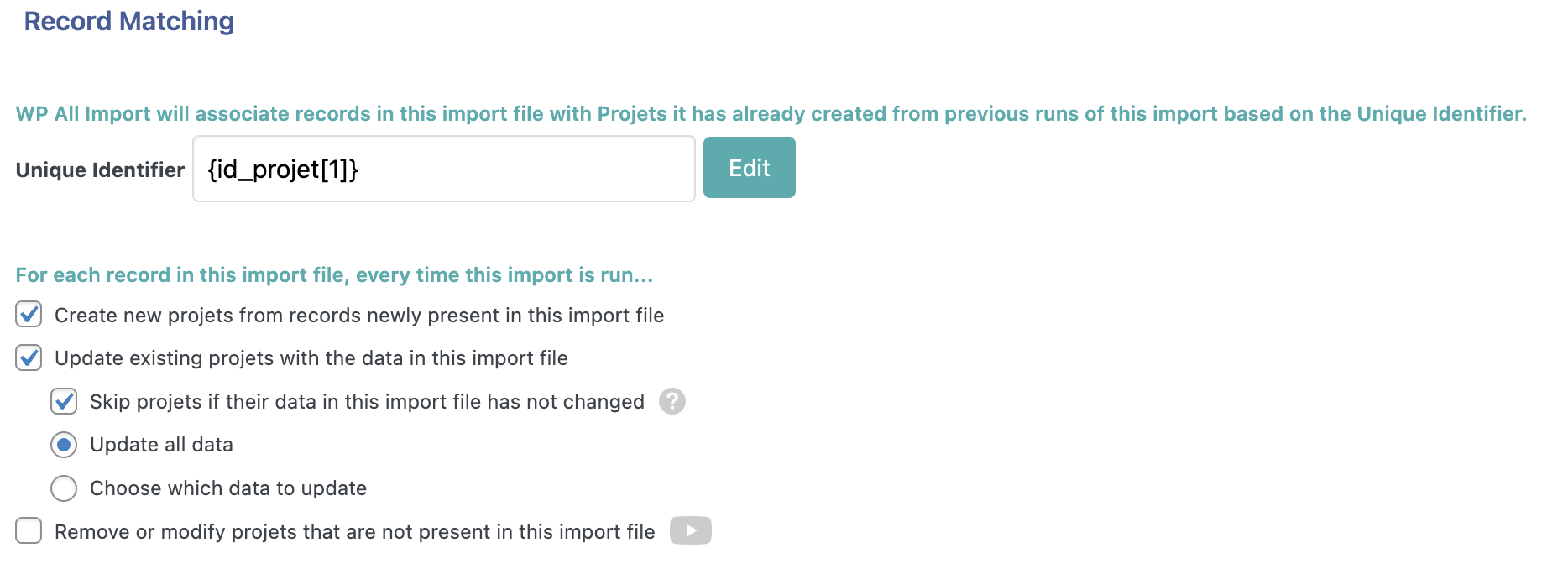Viewport: 1568px width, 574px height.
Task: Open the help tooltip next to Skip projets
Action: pos(672,401)
